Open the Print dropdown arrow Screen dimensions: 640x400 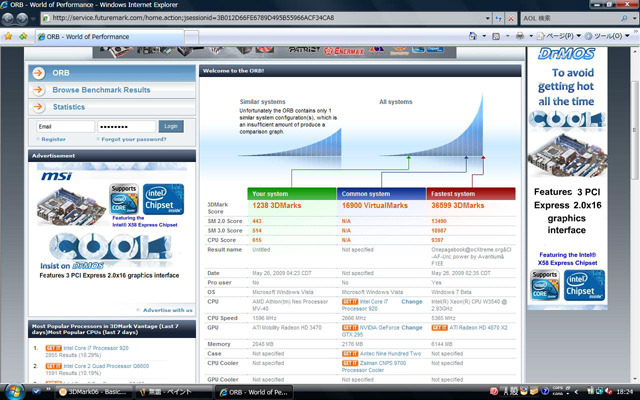[531, 36]
